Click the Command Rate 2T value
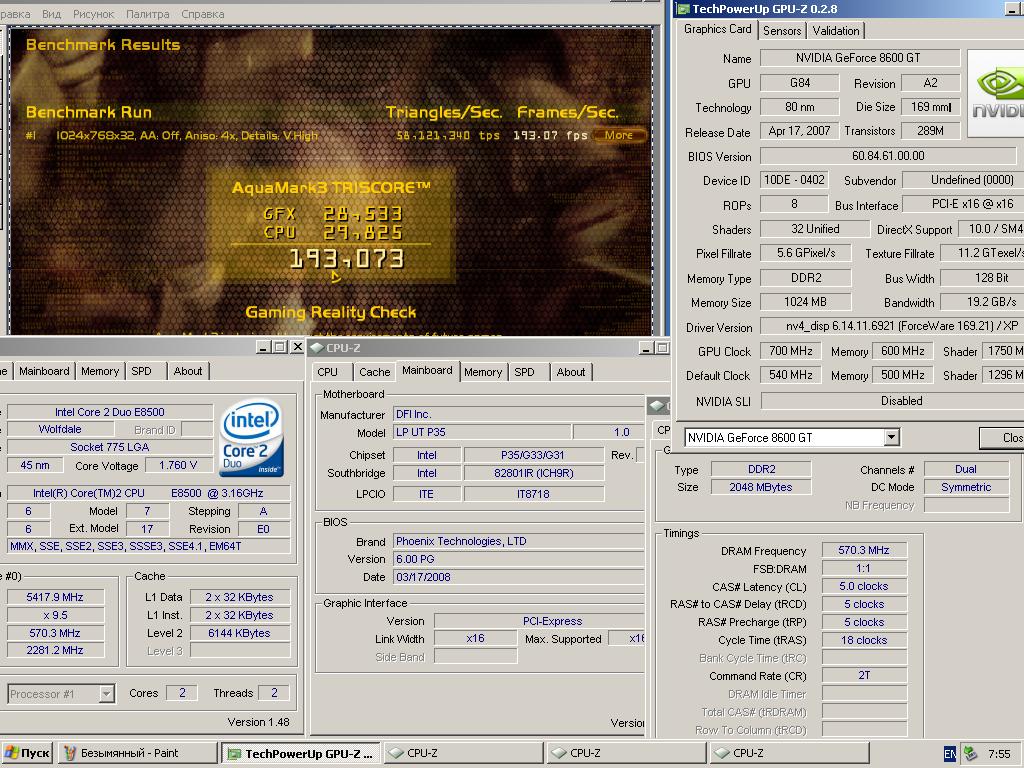Screen dimensions: 1024x768 (x=863, y=675)
